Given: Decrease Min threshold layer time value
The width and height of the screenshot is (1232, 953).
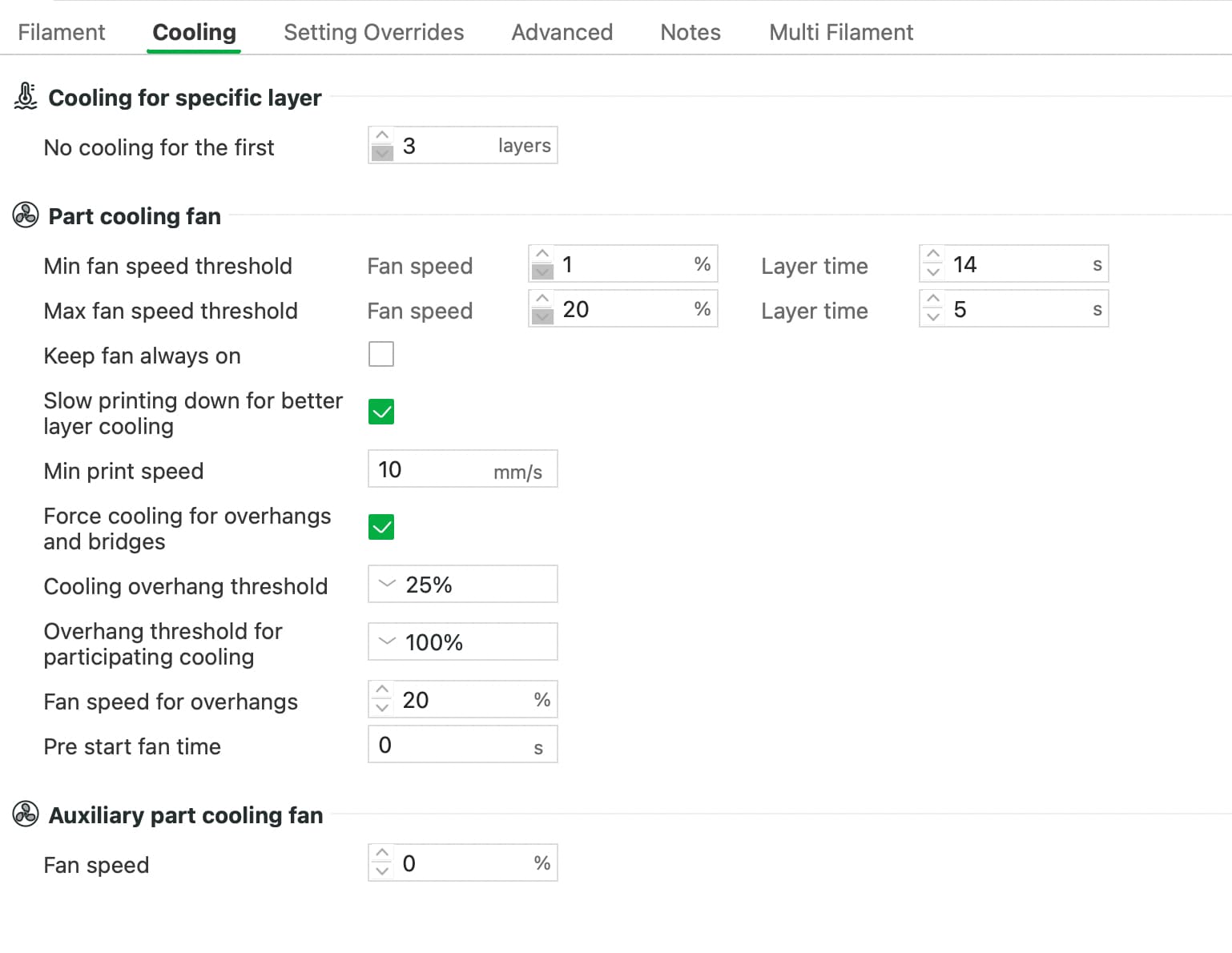Looking at the screenshot, I should click(933, 272).
